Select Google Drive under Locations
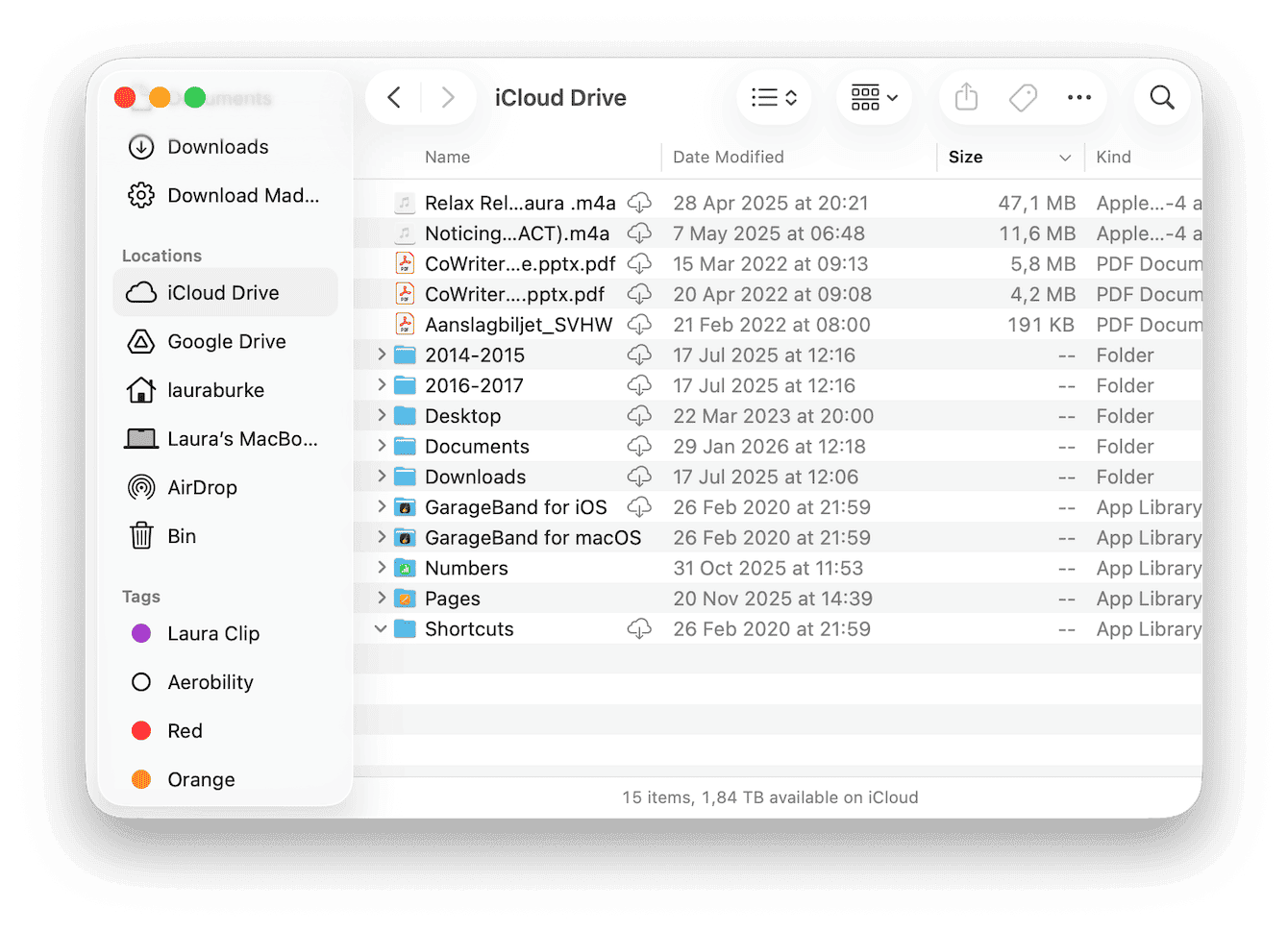 (x=226, y=341)
